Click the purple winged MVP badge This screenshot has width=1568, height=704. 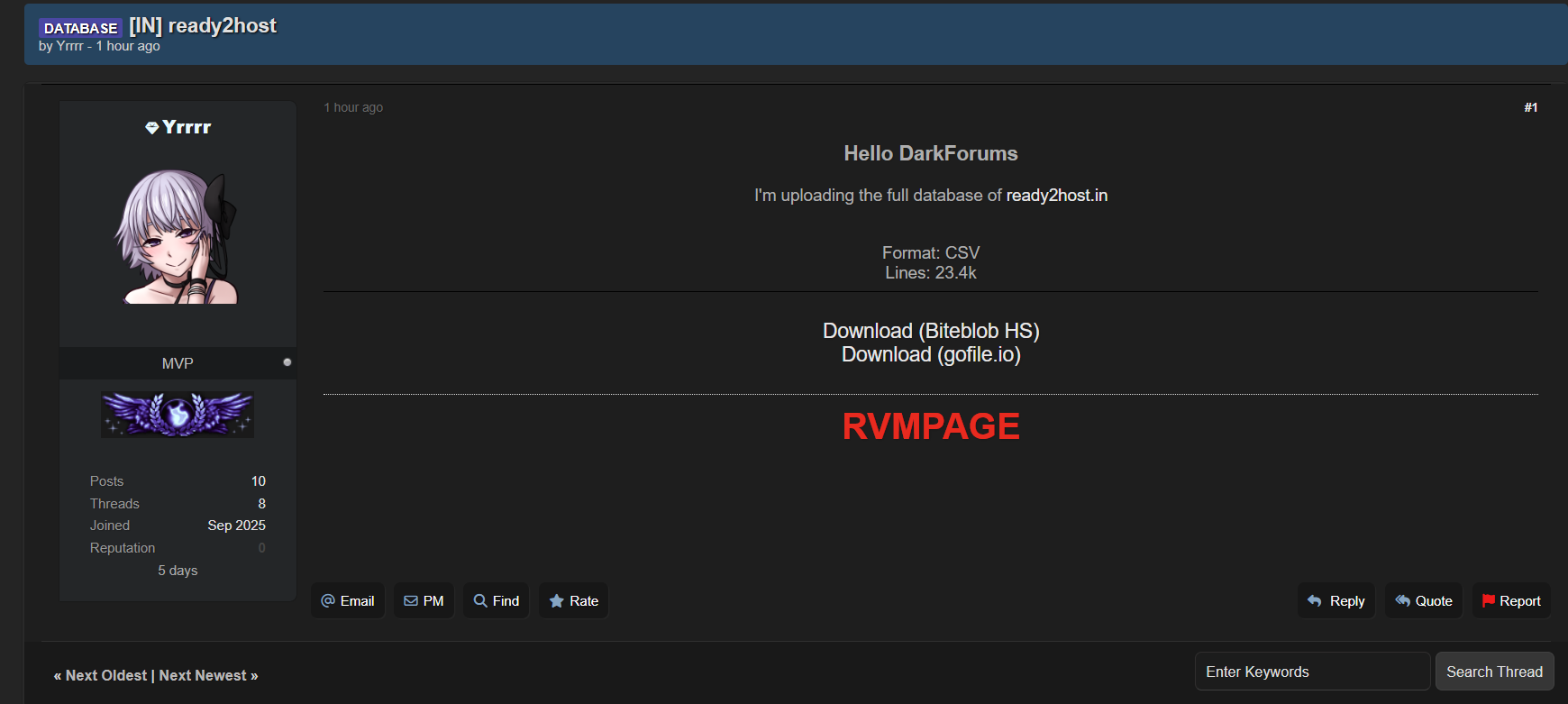[178, 415]
